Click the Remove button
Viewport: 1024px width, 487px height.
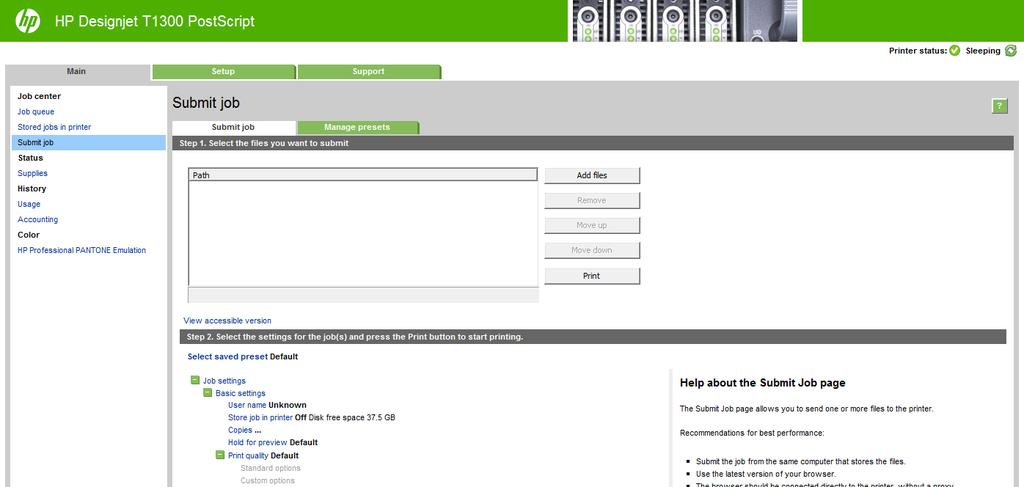tap(592, 200)
